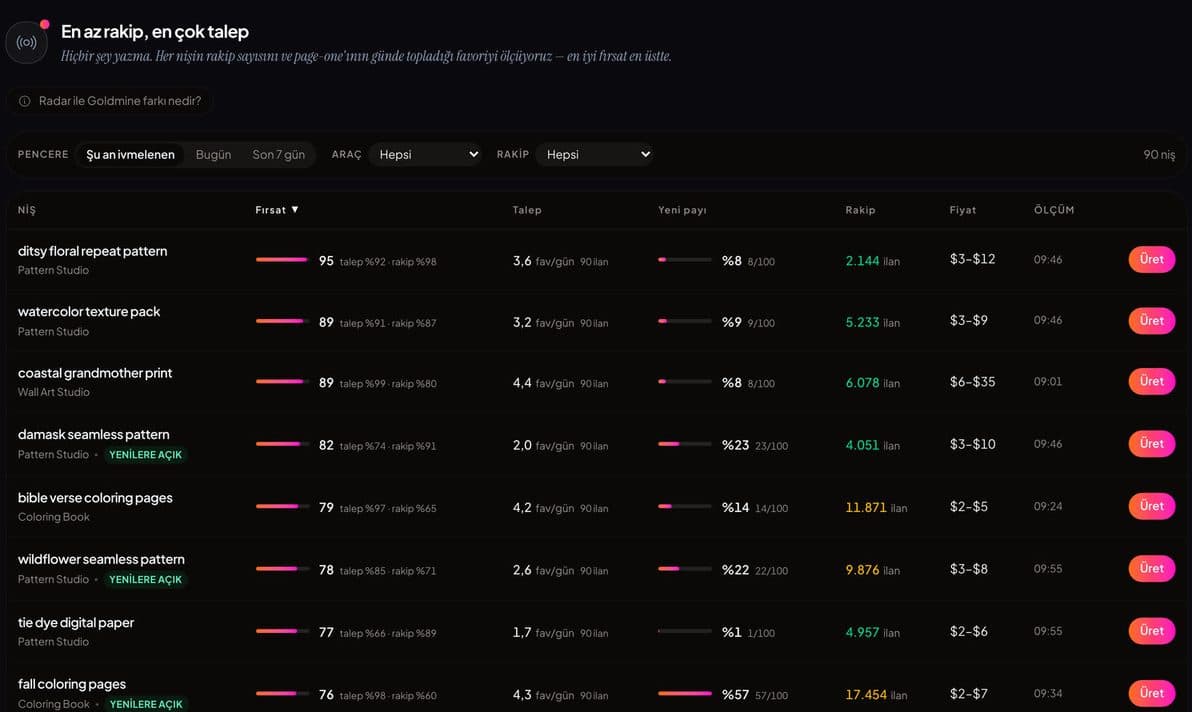
Task: Click Üret for fall coloring pages
Action: [x=1152, y=693]
